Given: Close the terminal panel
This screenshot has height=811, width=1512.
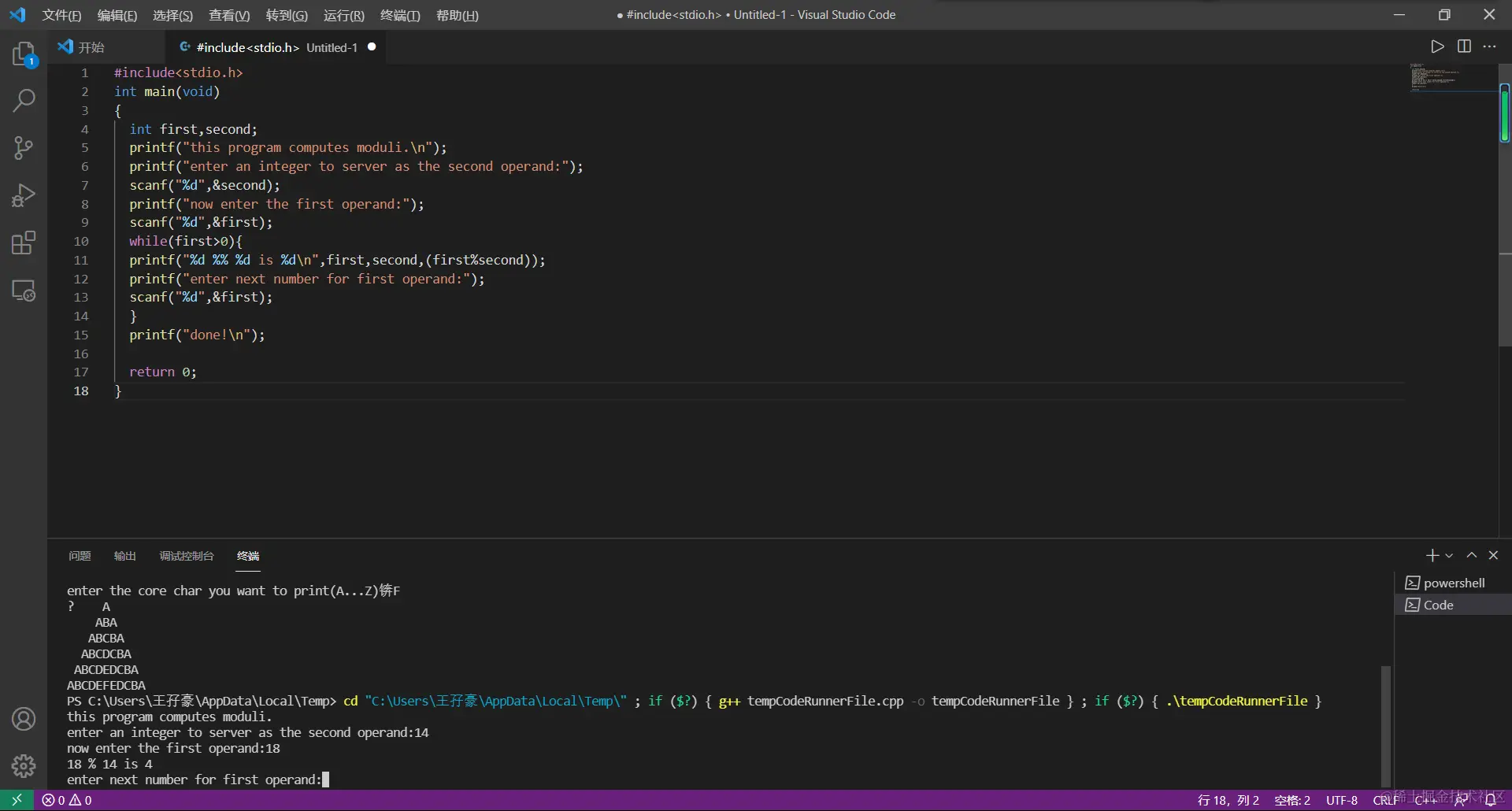Looking at the screenshot, I should point(1493,556).
